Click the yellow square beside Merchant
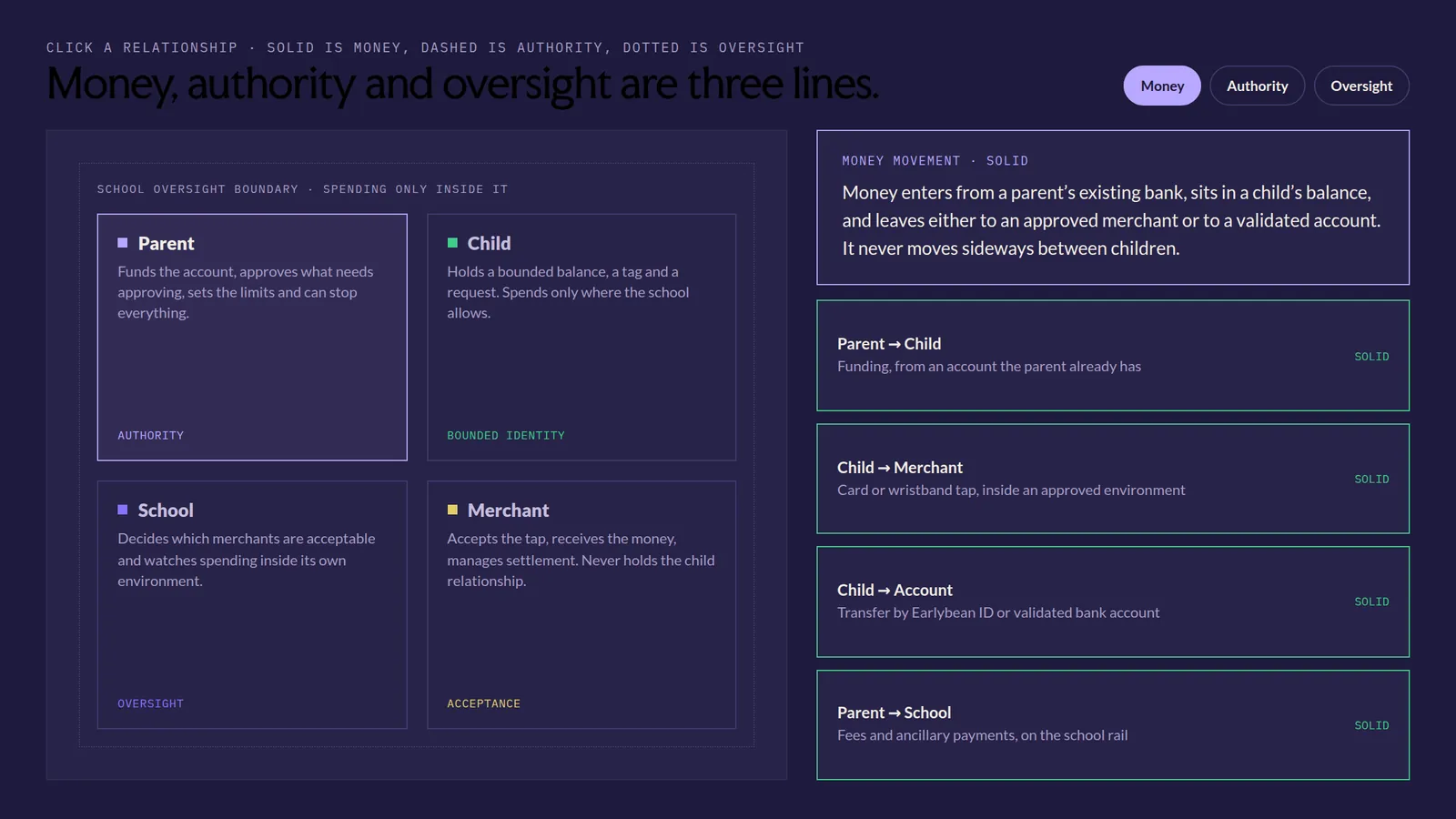1456x819 pixels. [x=452, y=510]
